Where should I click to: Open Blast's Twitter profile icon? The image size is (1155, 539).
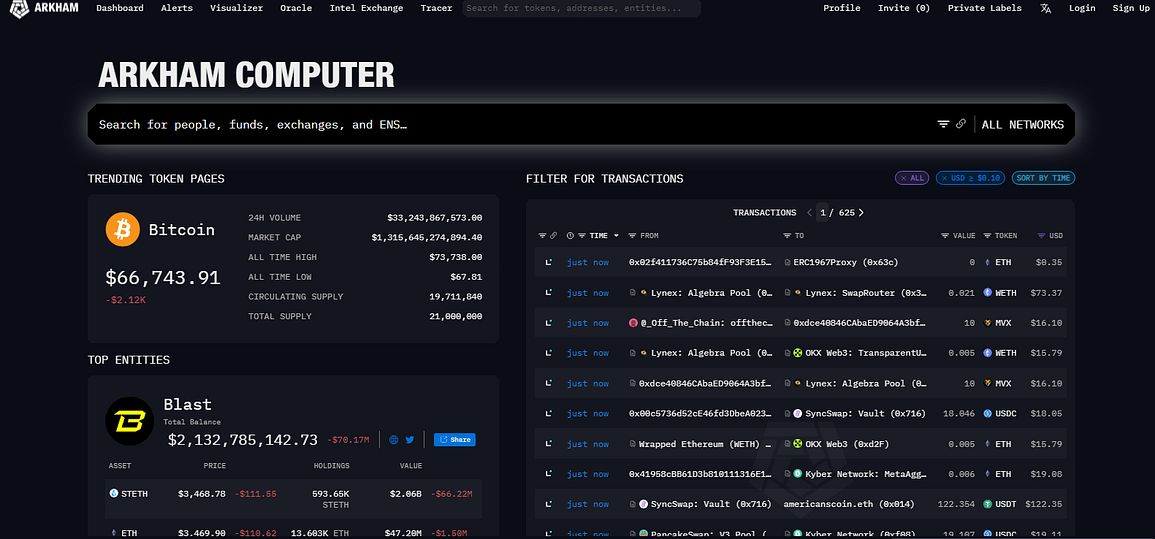pyautogui.click(x=409, y=440)
